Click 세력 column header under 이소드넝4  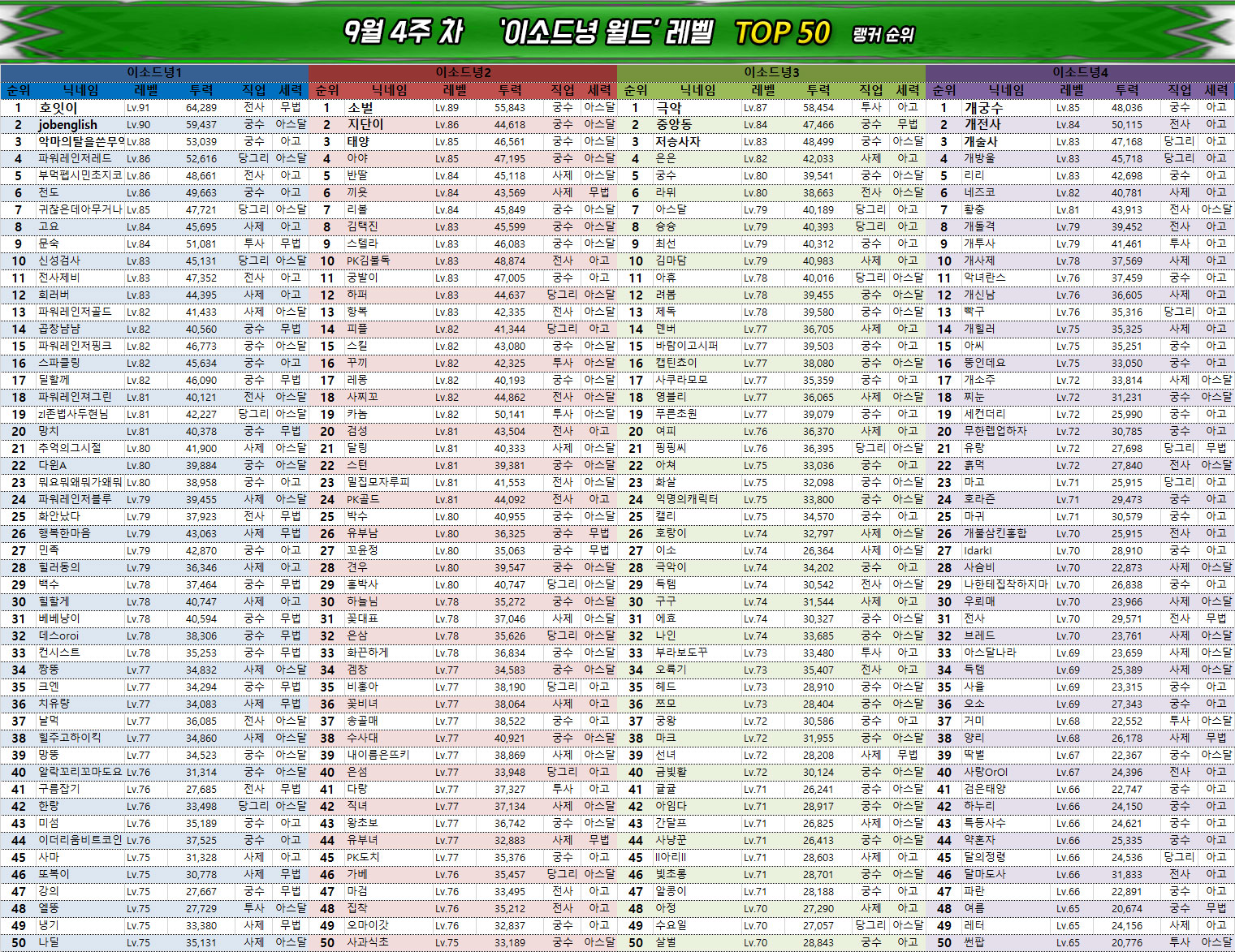pyautogui.click(x=1216, y=90)
